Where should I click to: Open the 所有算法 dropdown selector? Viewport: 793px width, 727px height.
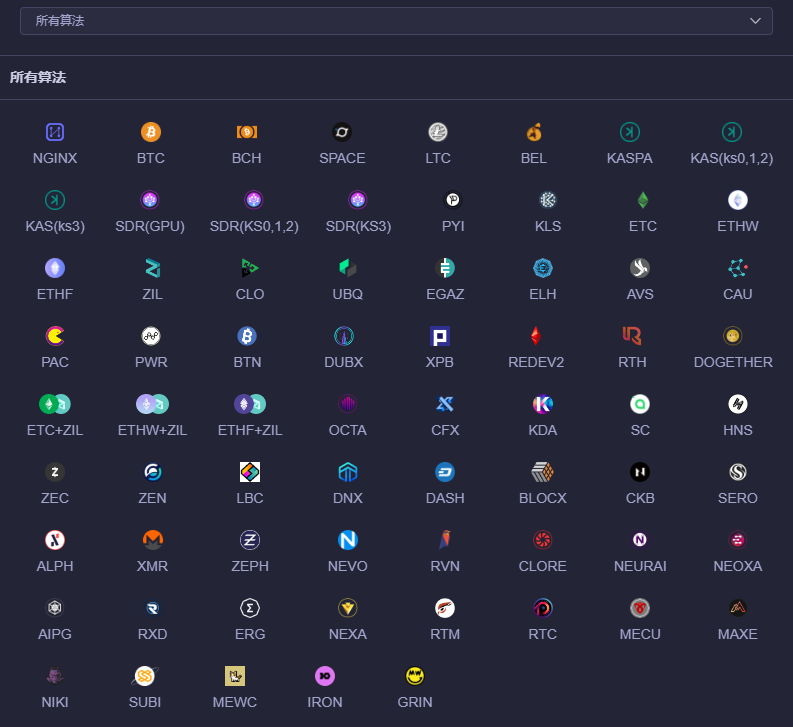396,21
